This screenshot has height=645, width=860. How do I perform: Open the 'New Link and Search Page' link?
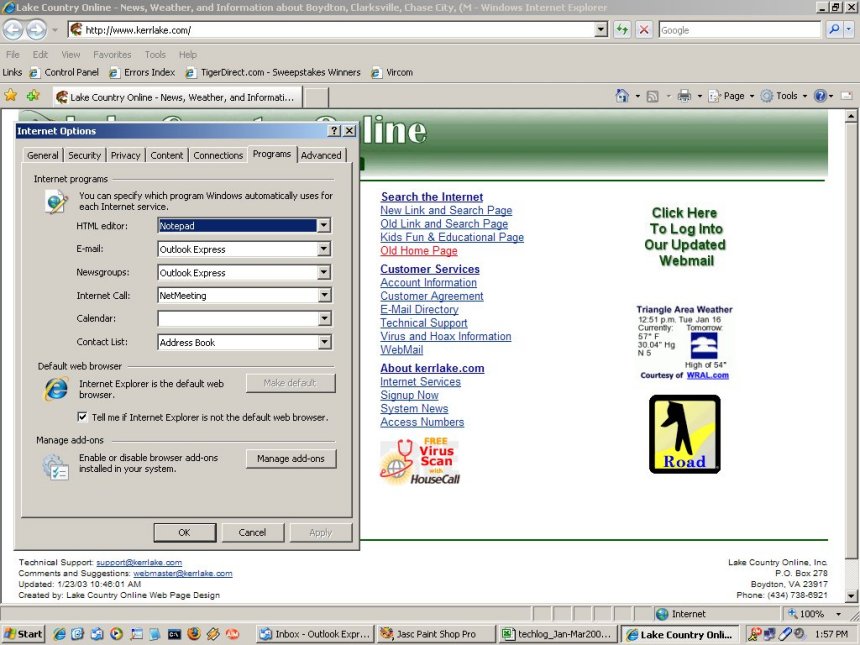point(446,210)
